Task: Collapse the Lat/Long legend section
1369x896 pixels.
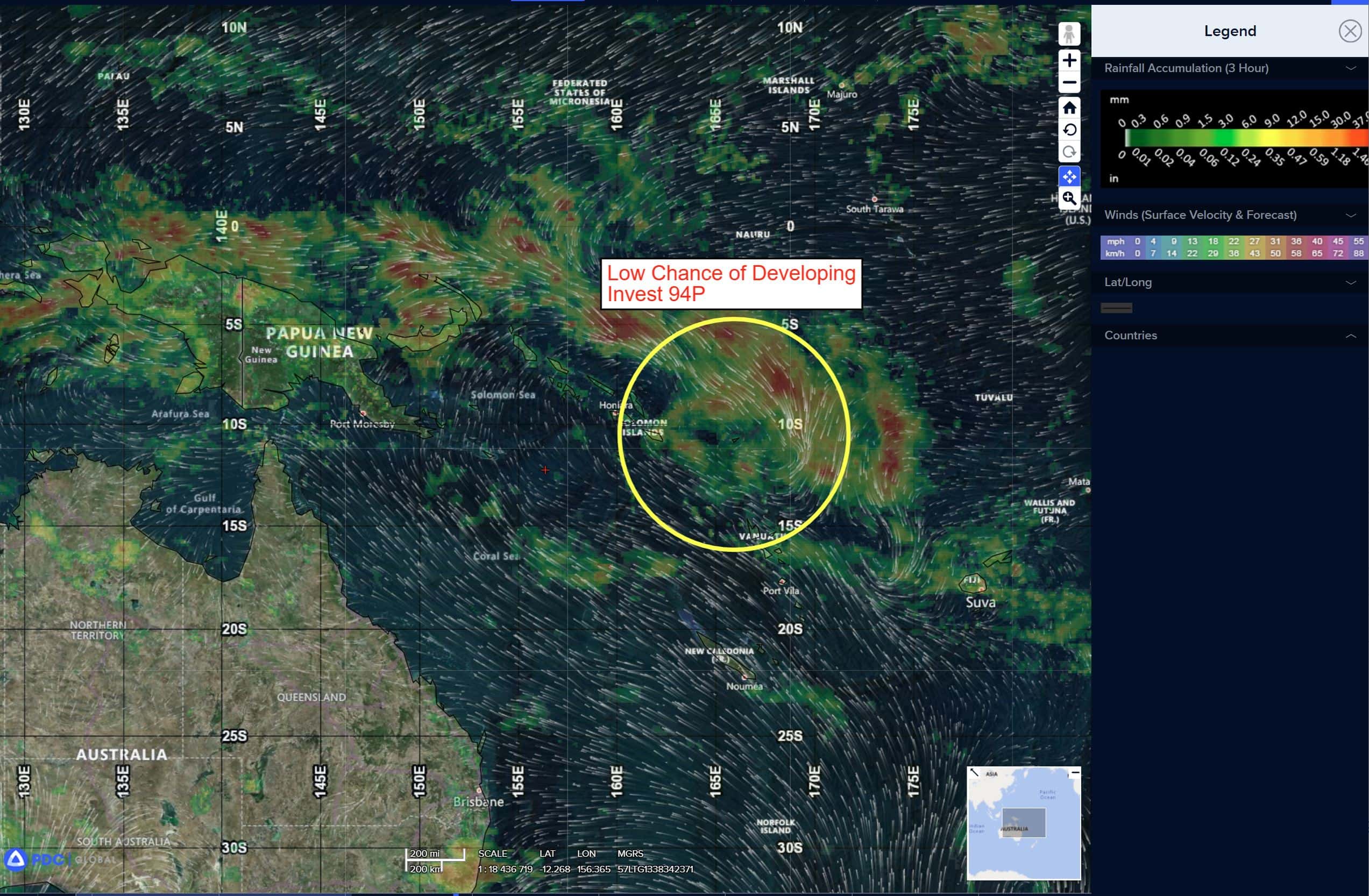Action: point(1350,282)
